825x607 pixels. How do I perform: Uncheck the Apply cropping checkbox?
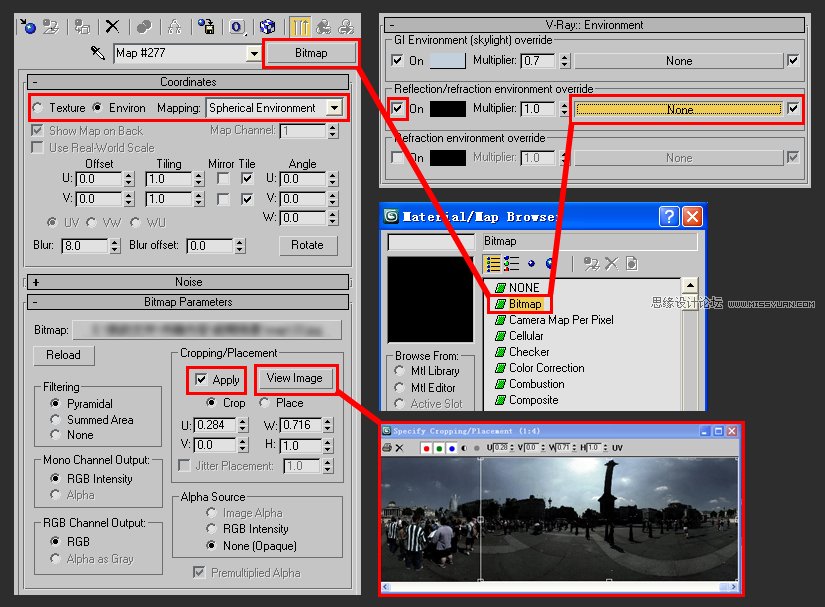(201, 379)
